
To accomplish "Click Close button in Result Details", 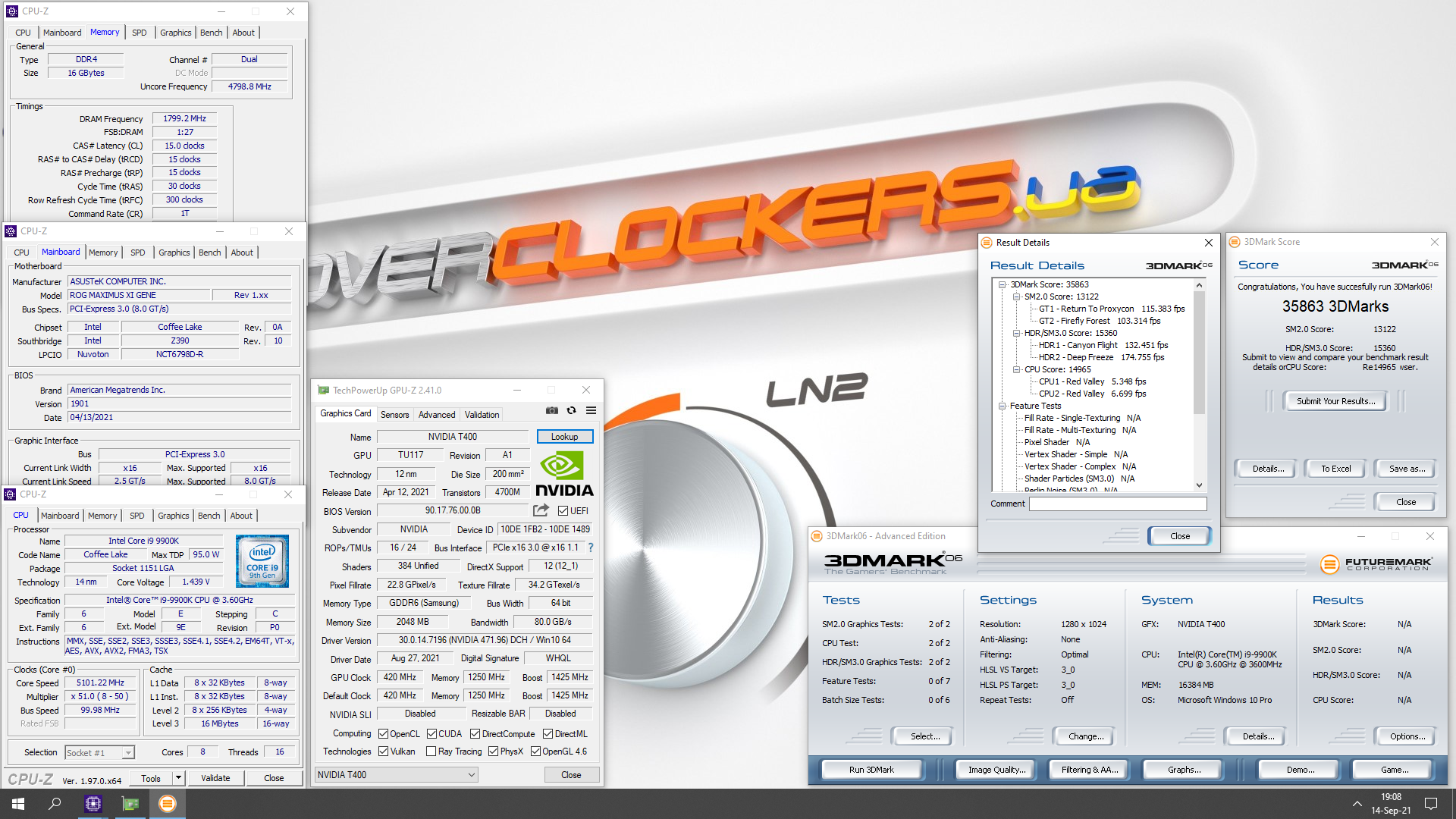I will pos(1180,536).
